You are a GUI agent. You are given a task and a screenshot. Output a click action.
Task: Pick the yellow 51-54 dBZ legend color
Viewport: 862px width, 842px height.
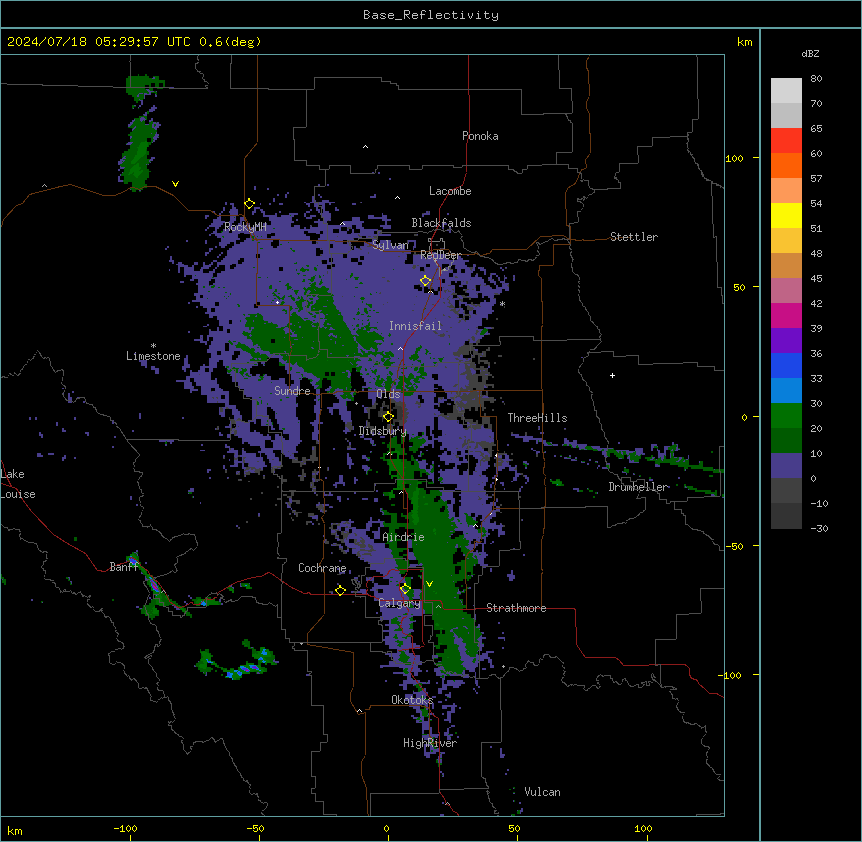(786, 215)
